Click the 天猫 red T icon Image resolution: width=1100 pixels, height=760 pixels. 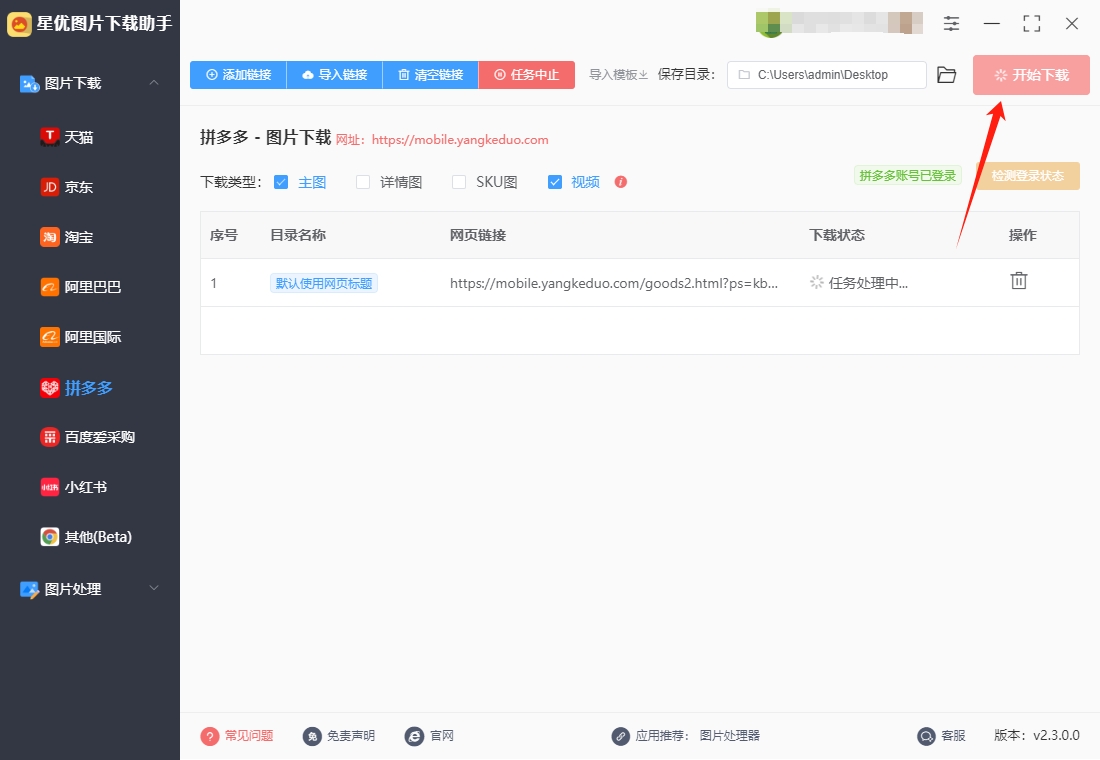(x=49, y=137)
